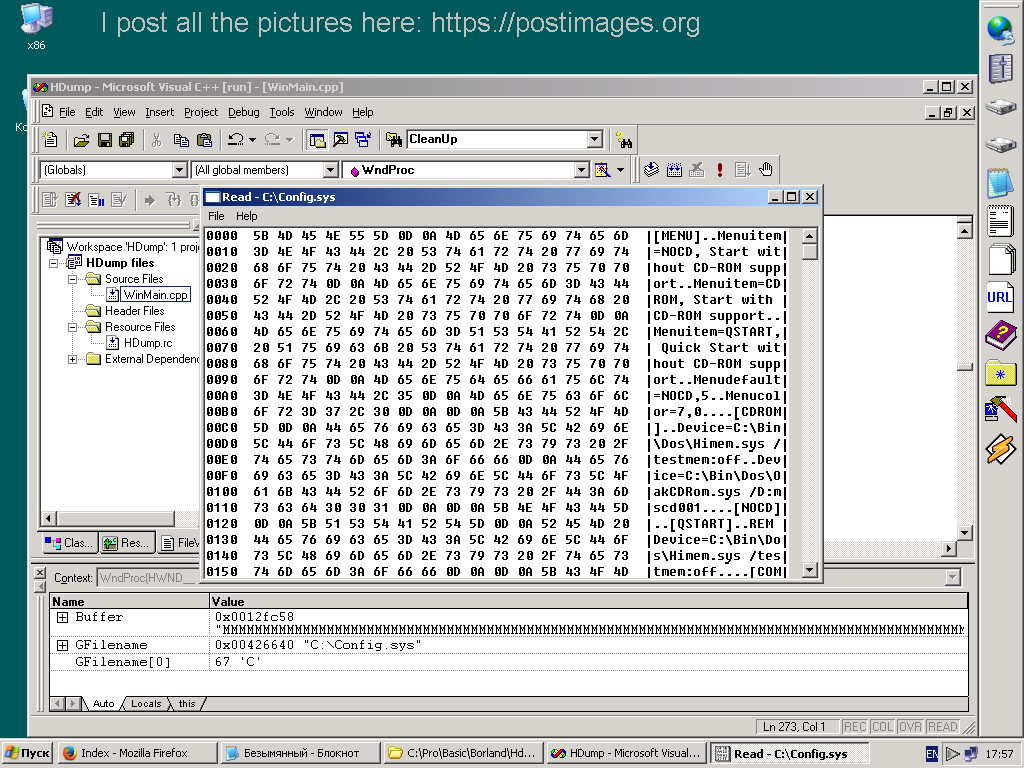
Task: Open the Debug menu
Action: [x=244, y=112]
